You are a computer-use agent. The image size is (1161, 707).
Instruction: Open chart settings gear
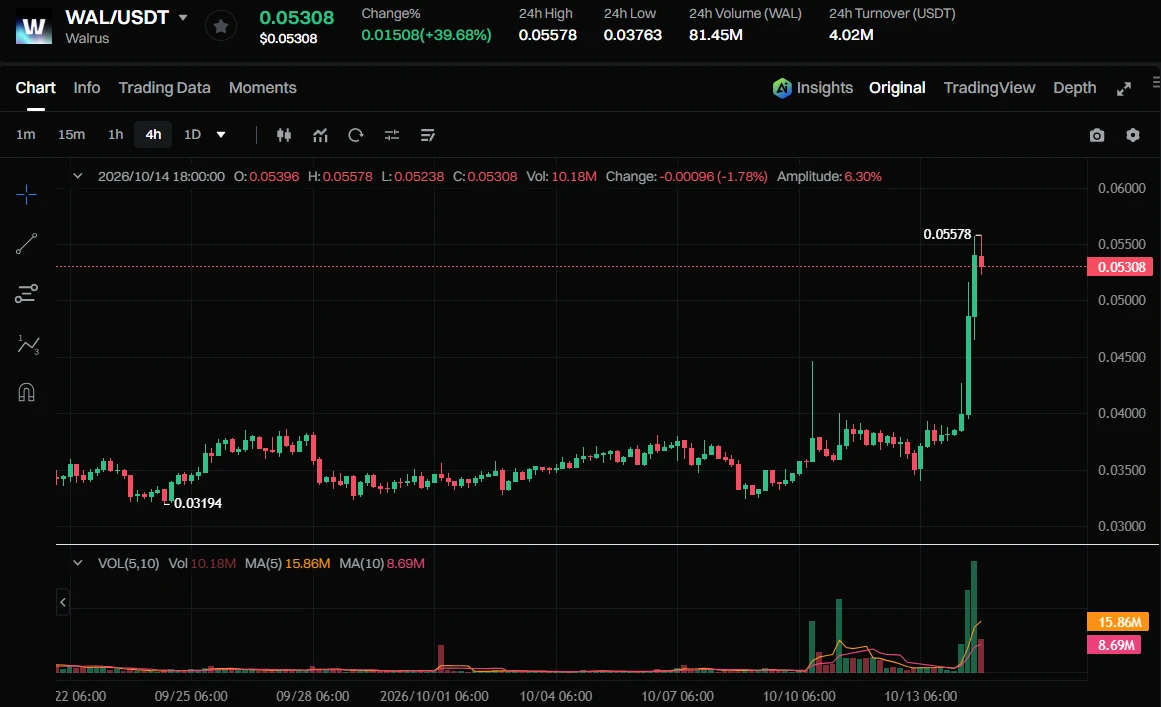coord(1133,135)
